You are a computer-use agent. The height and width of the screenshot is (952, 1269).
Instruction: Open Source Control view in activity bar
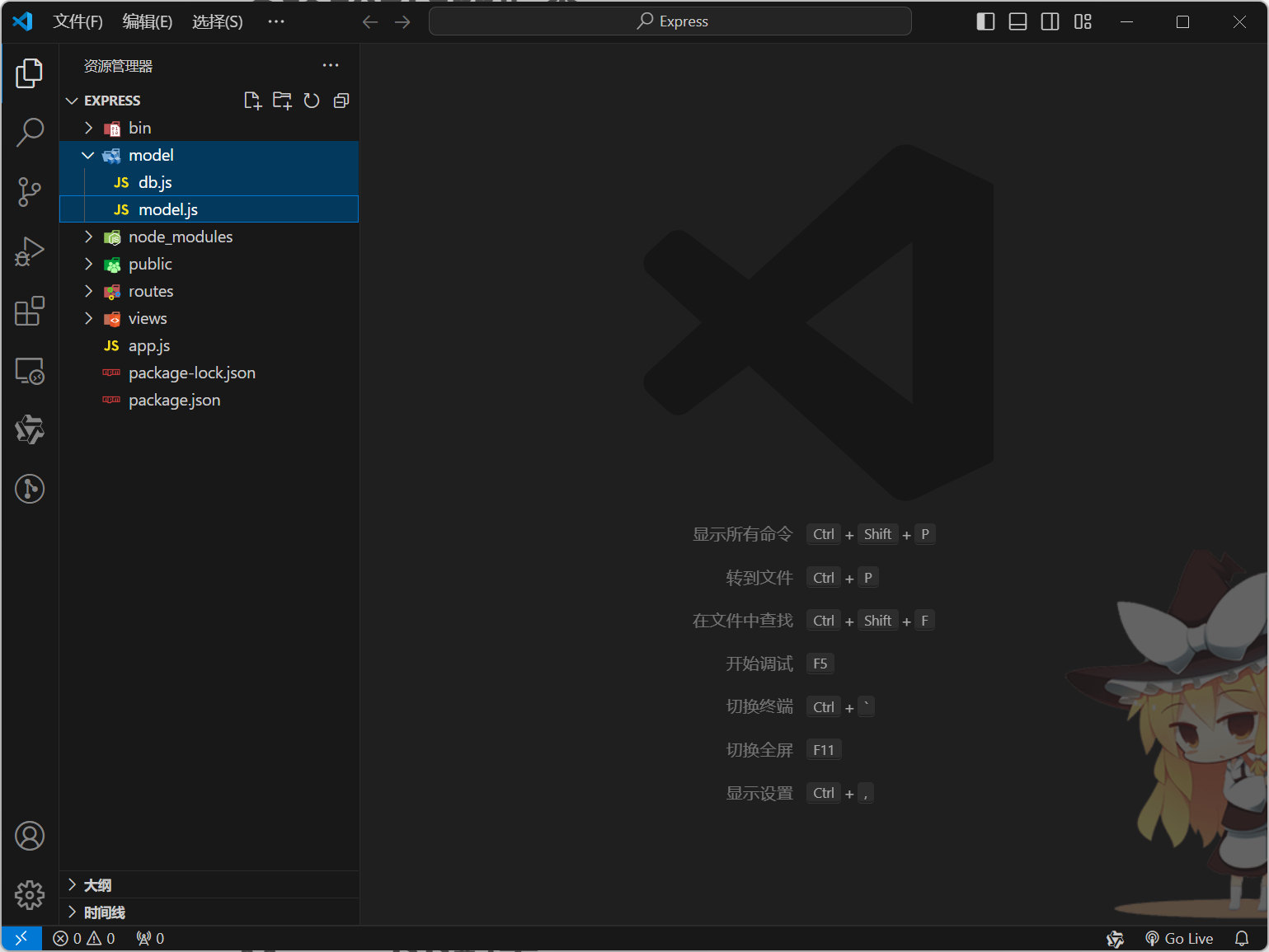click(30, 192)
